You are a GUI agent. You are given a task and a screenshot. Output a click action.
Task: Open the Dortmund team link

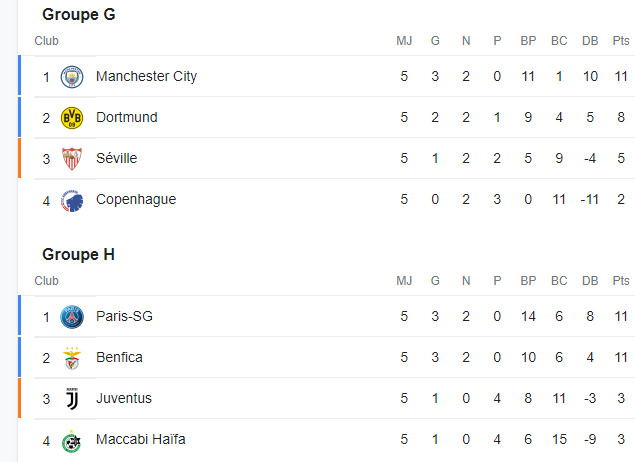coord(127,117)
